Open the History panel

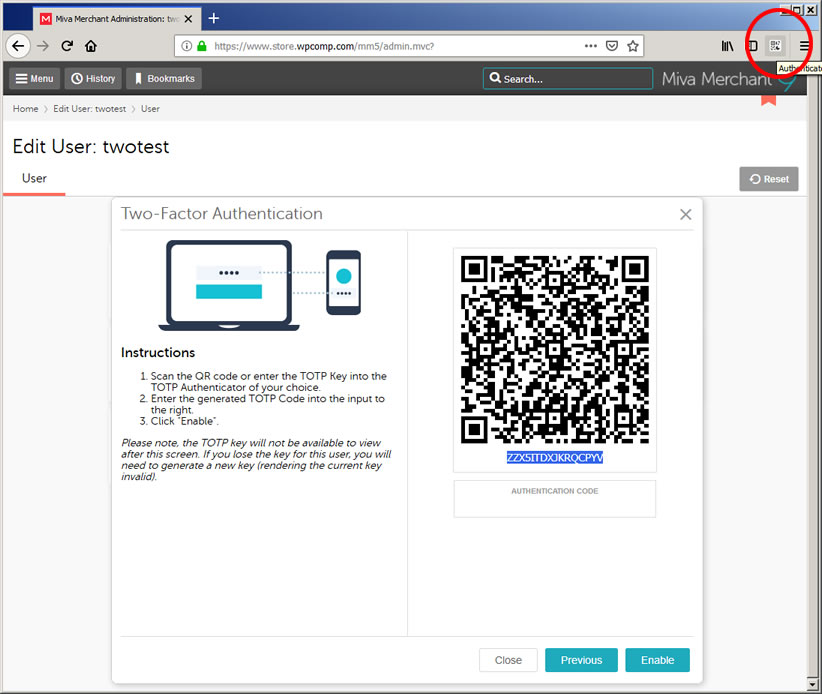(92, 79)
